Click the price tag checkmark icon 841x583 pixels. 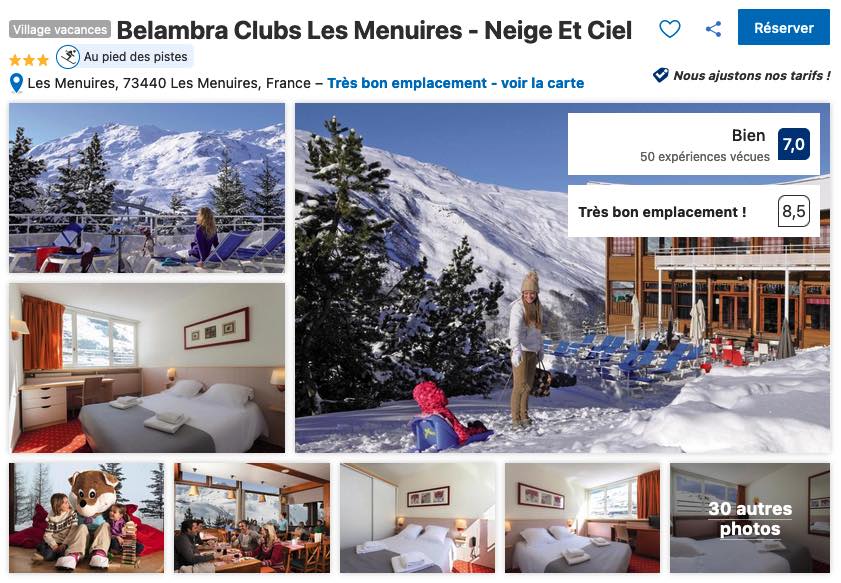point(661,75)
